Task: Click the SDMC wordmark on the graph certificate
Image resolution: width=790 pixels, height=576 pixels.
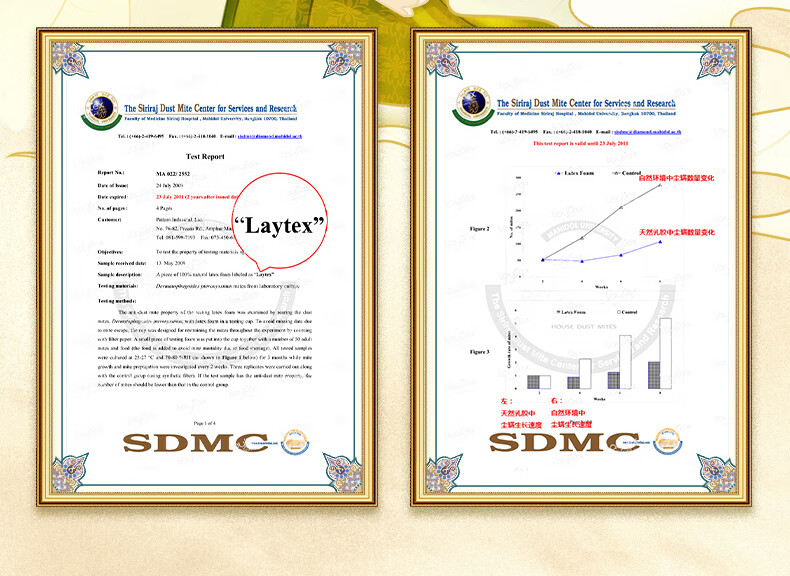Action: pos(564,442)
